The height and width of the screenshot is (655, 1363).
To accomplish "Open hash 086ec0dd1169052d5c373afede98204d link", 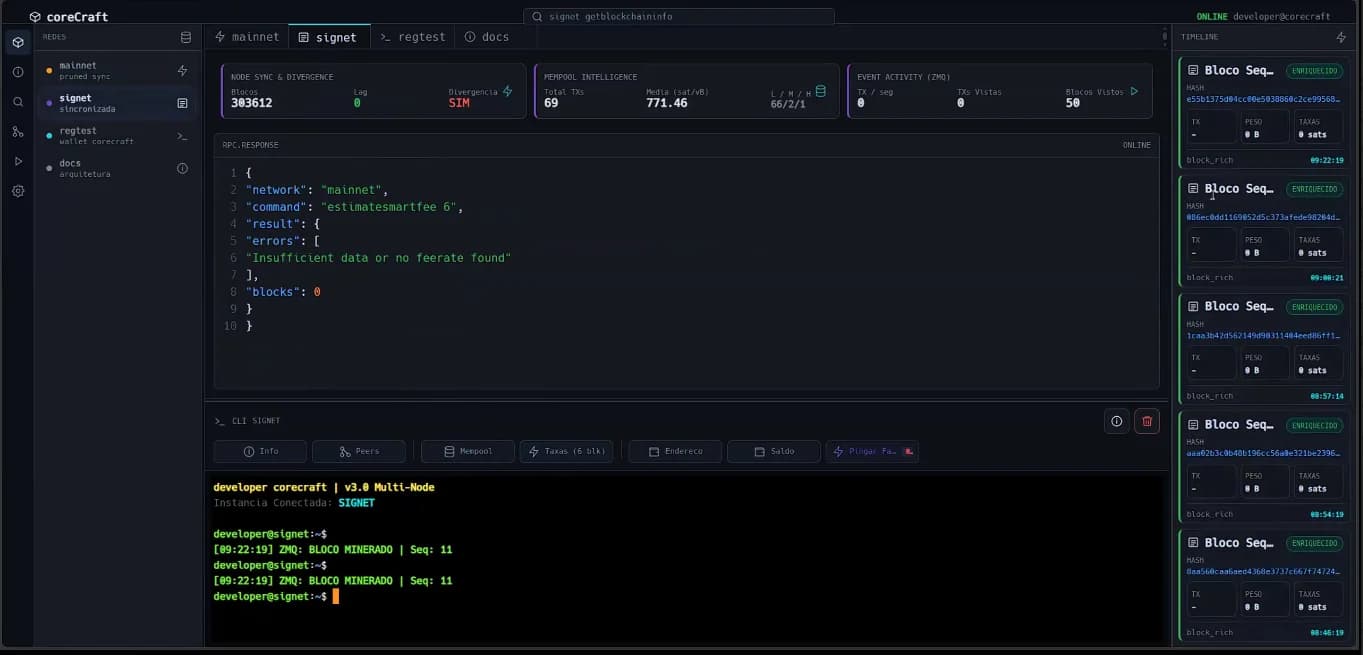I will (1264, 217).
